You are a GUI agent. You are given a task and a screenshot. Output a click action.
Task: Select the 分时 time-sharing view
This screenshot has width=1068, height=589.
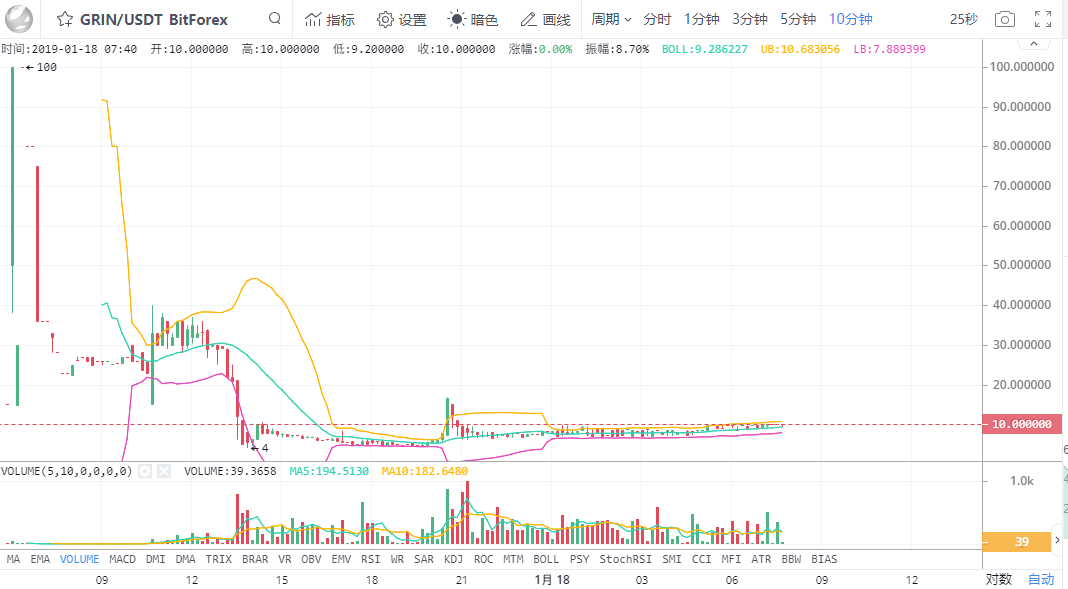[657, 19]
